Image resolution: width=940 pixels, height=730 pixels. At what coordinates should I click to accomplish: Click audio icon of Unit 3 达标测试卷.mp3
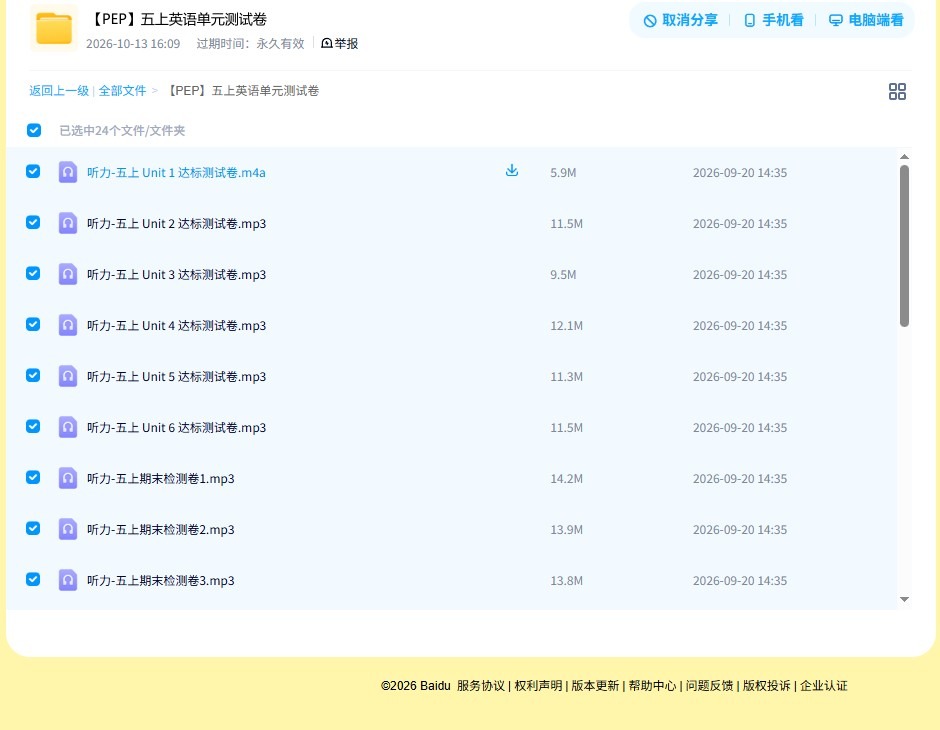(x=68, y=274)
